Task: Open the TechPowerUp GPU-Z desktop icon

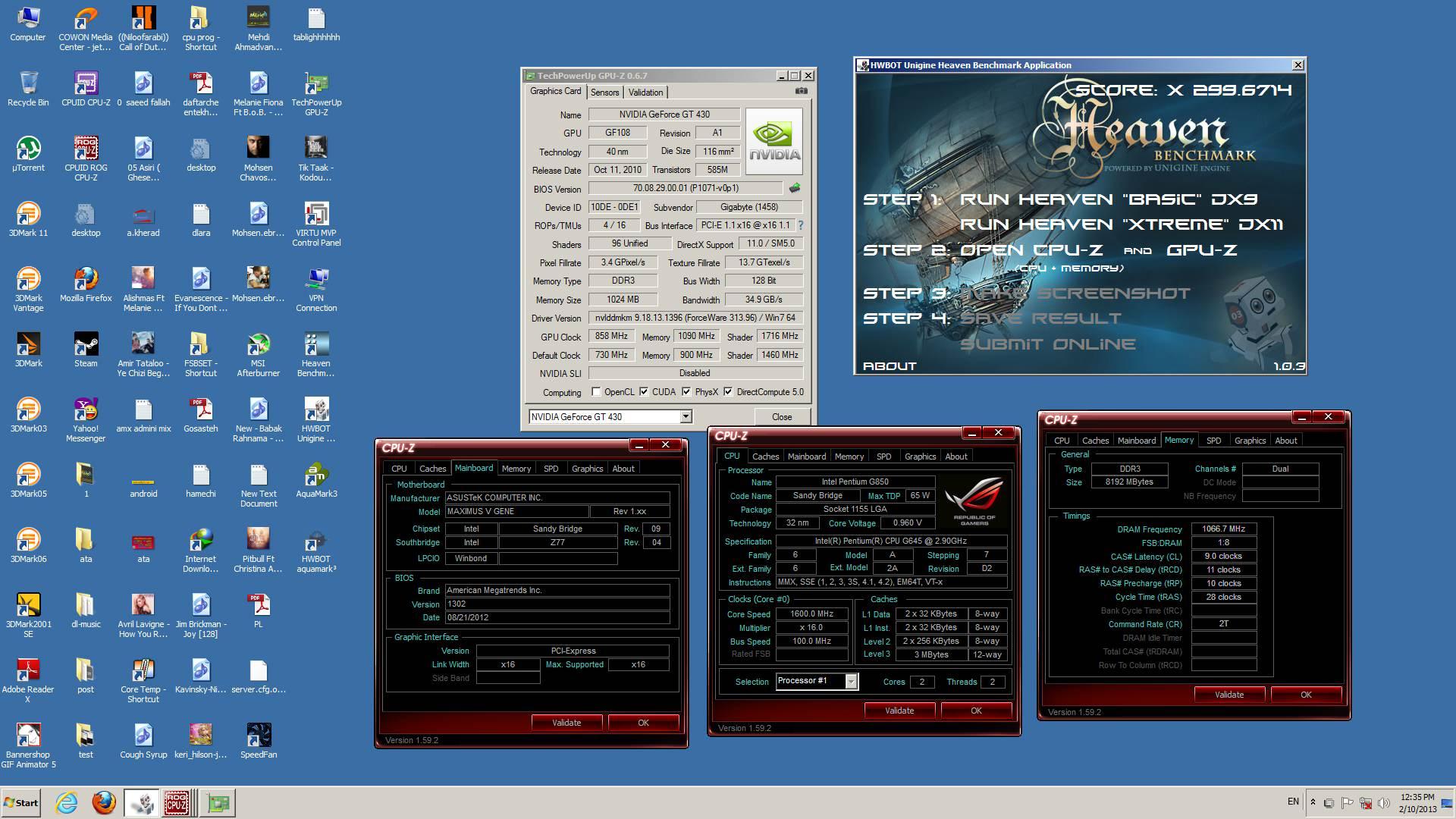Action: pyautogui.click(x=316, y=93)
